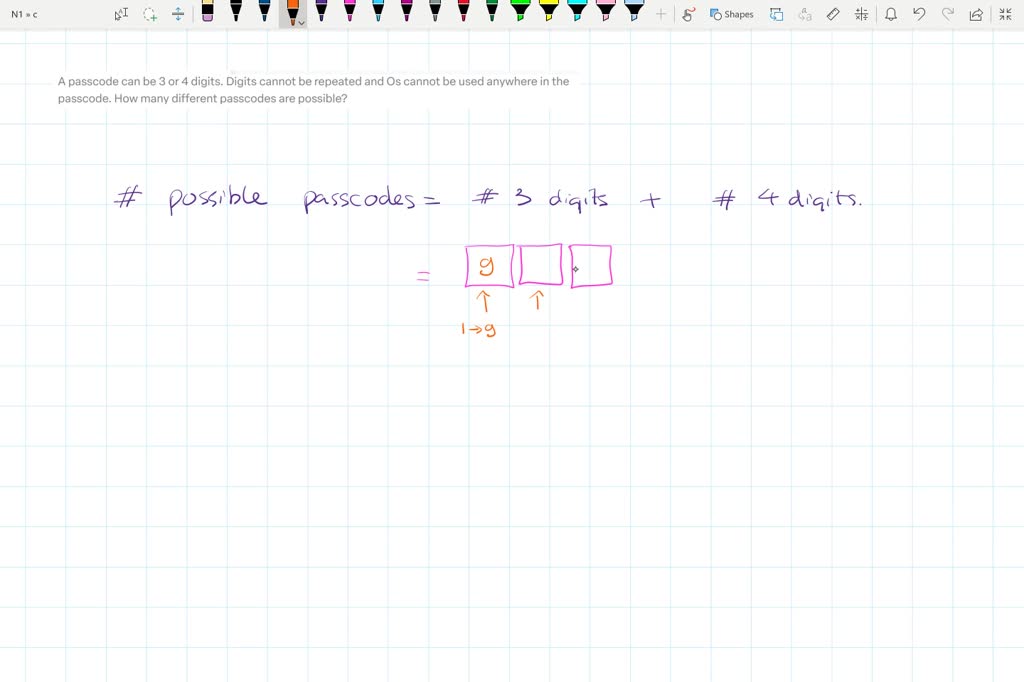Select the ink-to-shape conversion tool
This screenshot has height=682, width=1024.
[688, 14]
